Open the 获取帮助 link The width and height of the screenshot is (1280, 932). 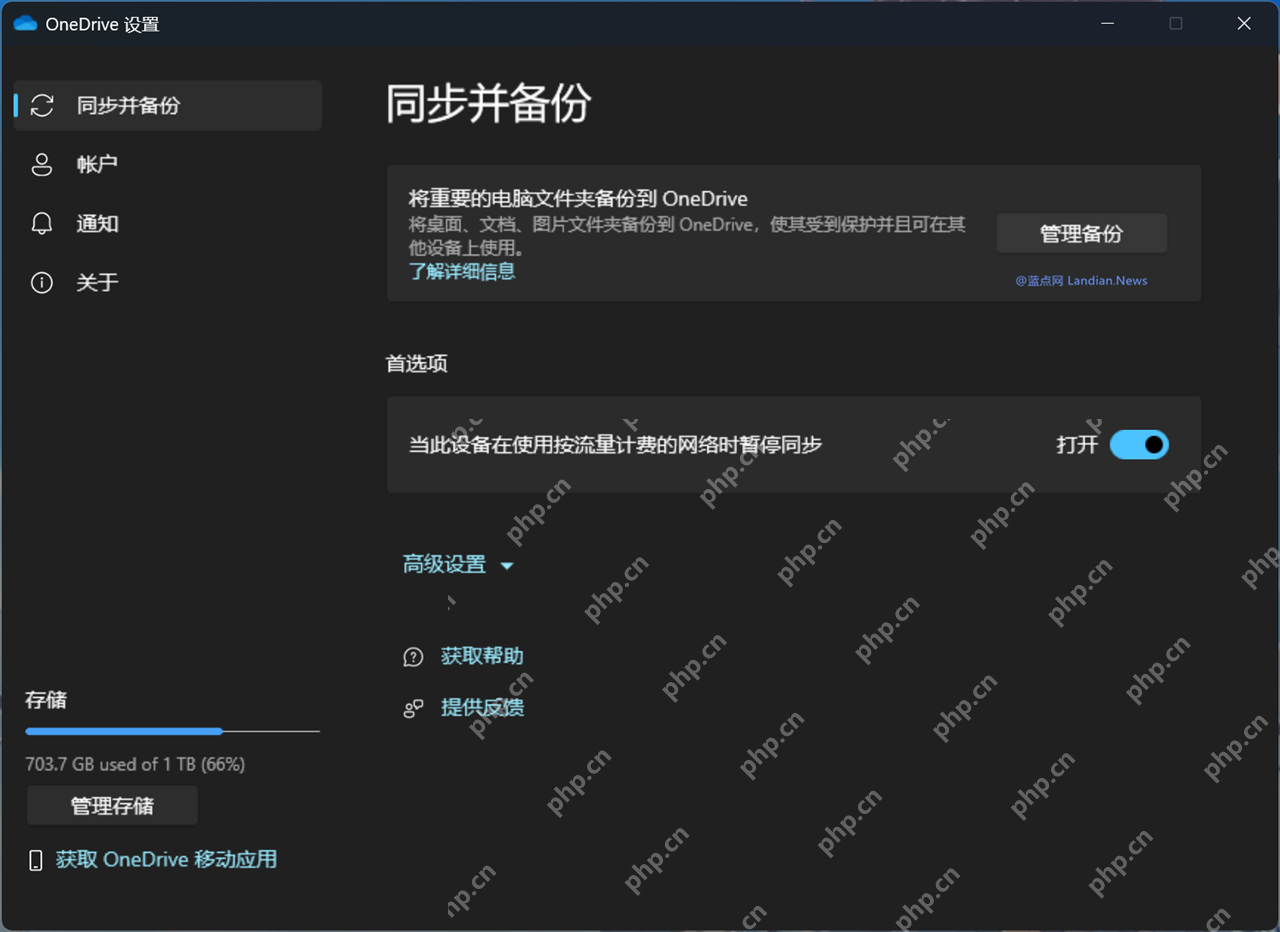(x=482, y=656)
